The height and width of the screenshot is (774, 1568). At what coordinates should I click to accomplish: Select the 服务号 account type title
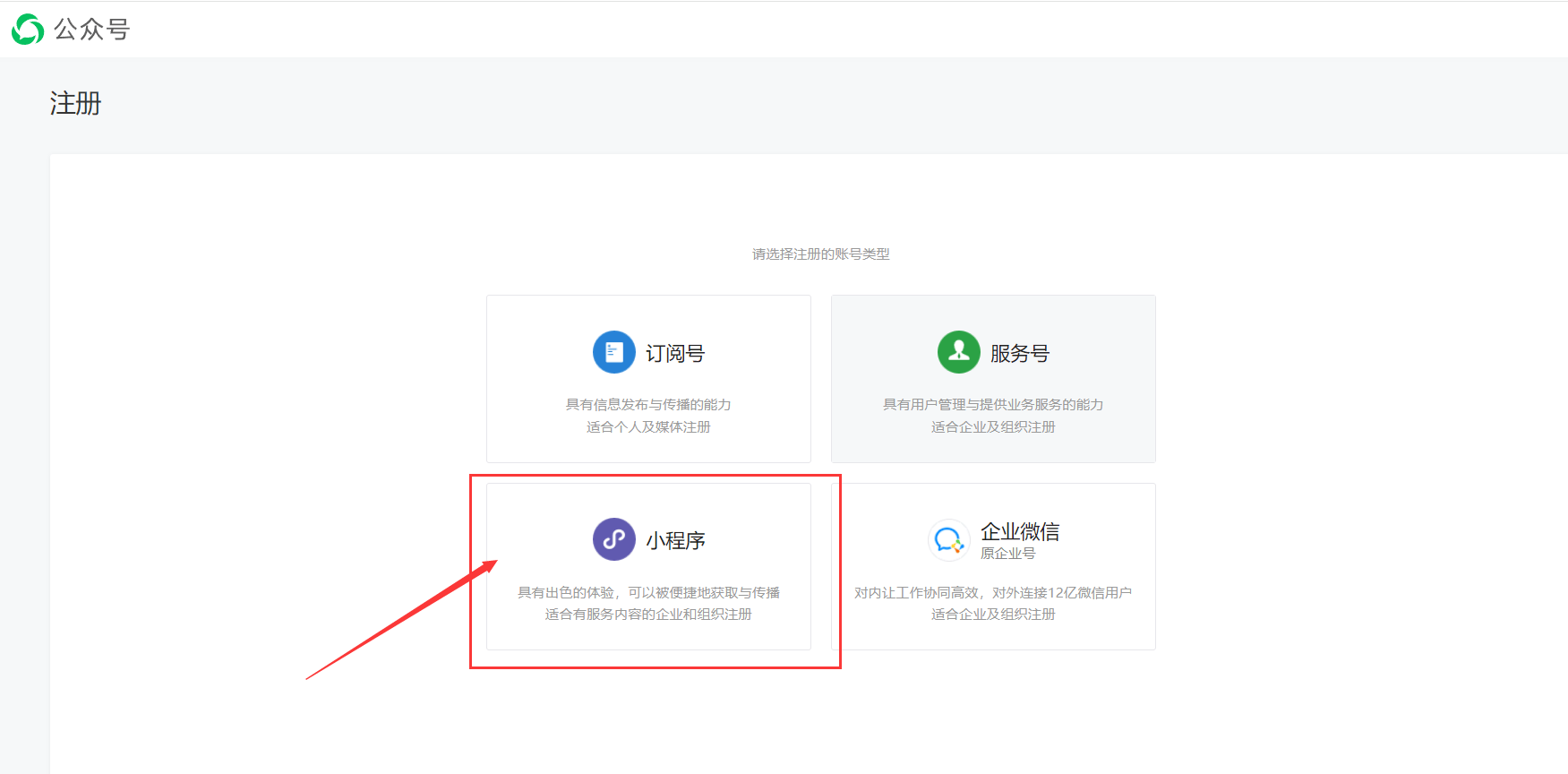(1020, 353)
